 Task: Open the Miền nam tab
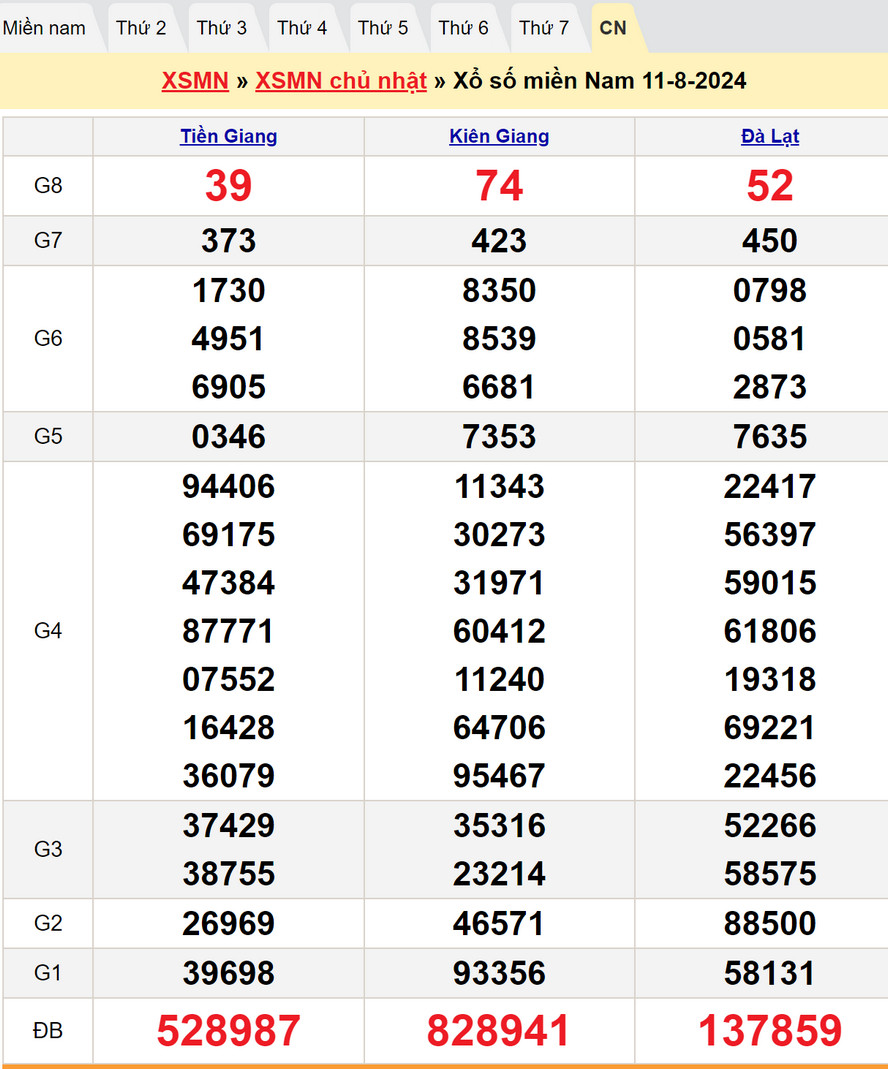45,28
